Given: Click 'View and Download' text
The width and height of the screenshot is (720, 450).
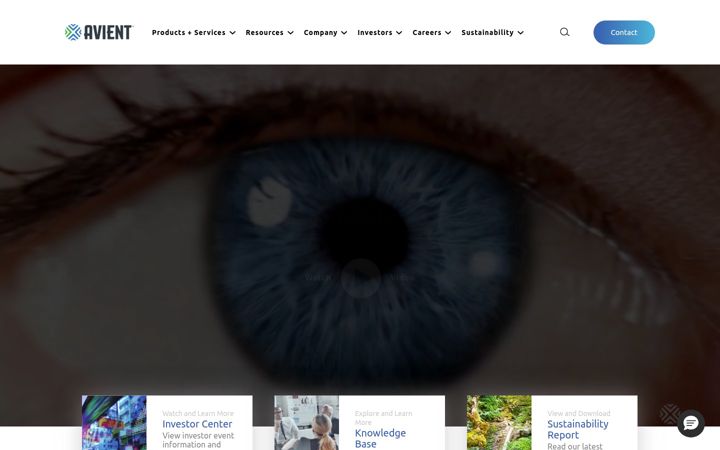Looking at the screenshot, I should click(x=579, y=413).
